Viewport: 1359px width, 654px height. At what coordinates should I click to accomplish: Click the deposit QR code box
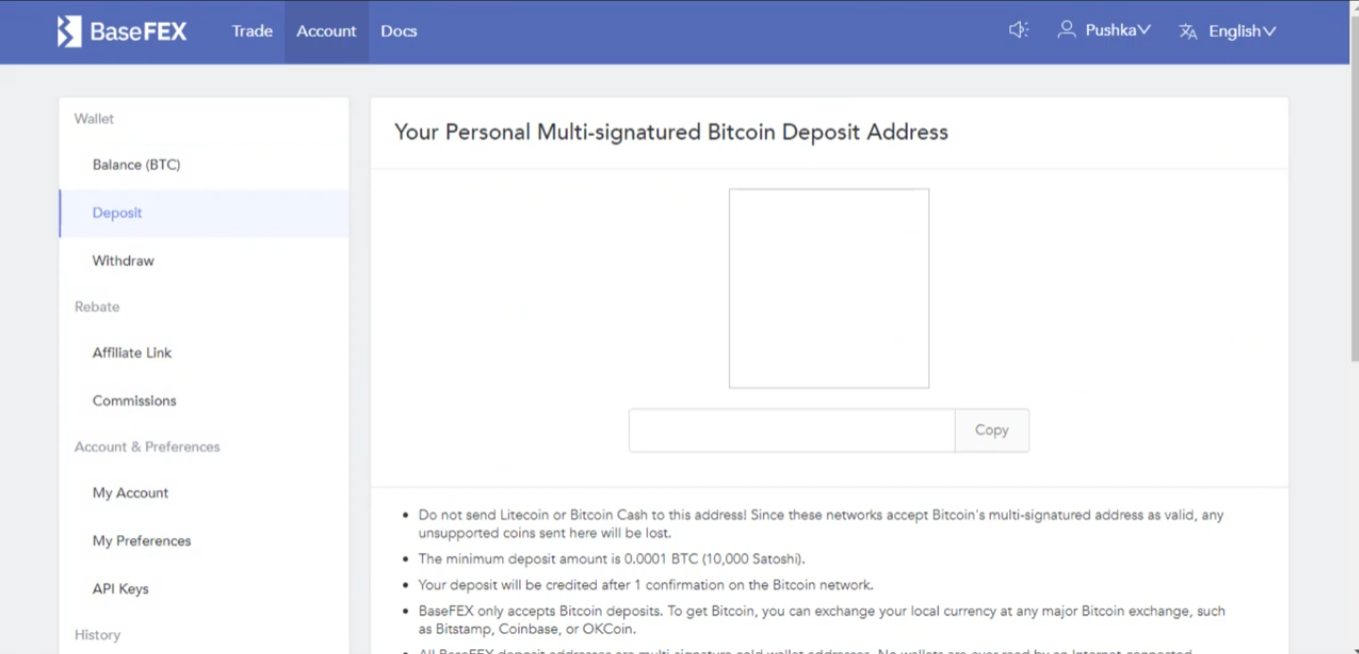coord(828,288)
